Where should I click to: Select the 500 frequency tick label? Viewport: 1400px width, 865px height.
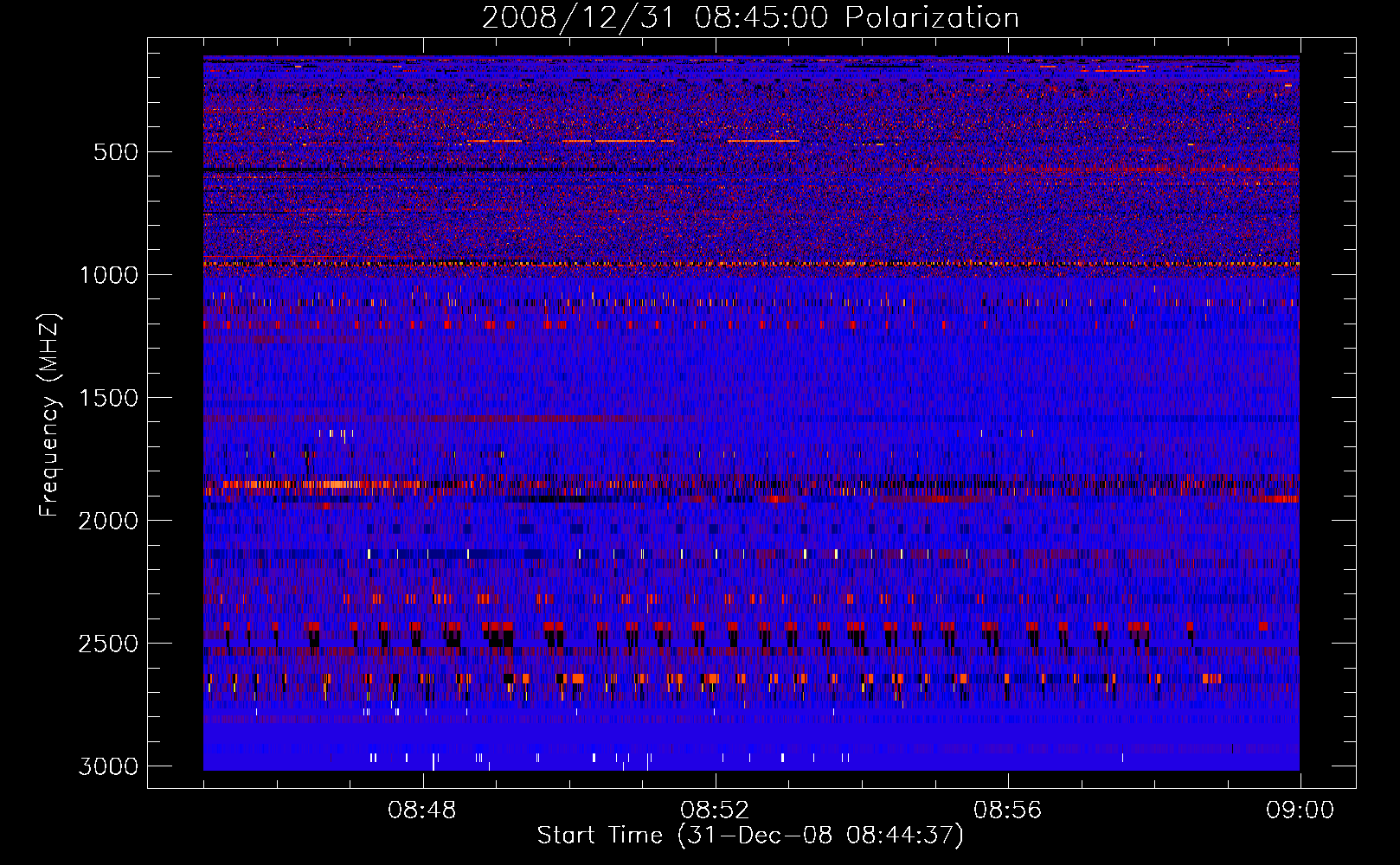(x=115, y=152)
